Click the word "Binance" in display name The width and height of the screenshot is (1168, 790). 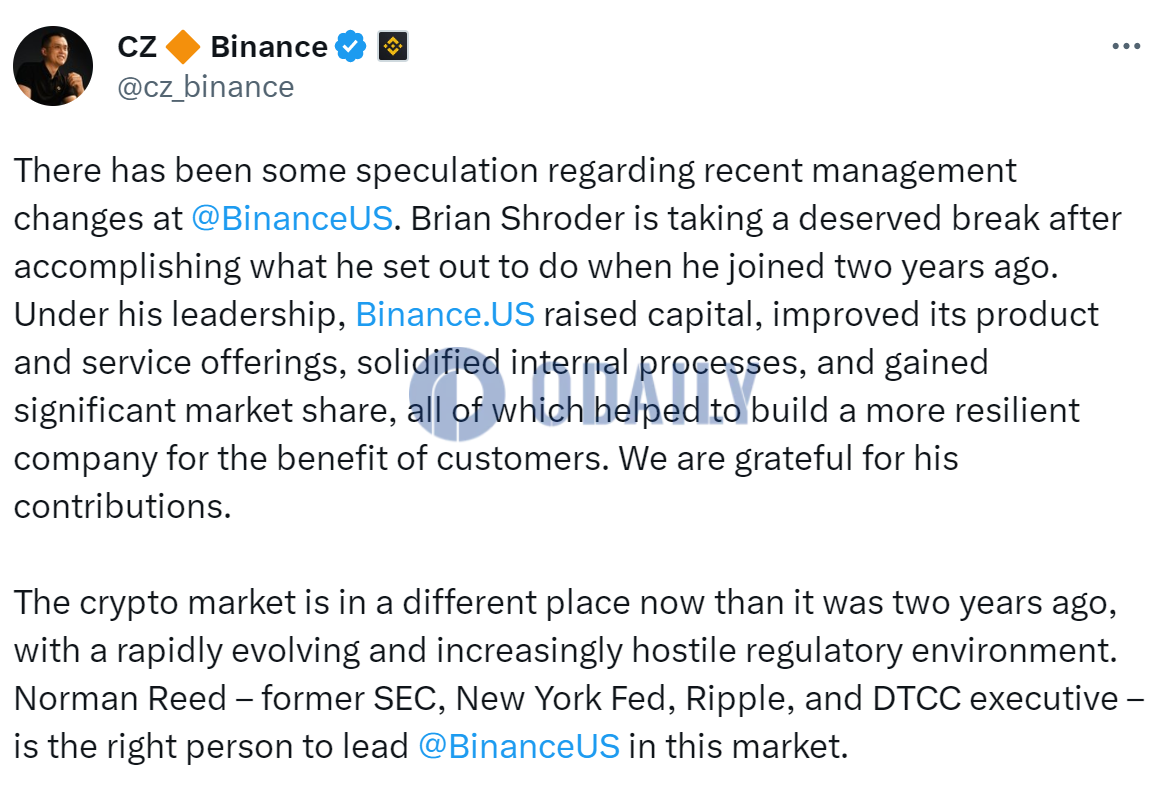[x=269, y=46]
